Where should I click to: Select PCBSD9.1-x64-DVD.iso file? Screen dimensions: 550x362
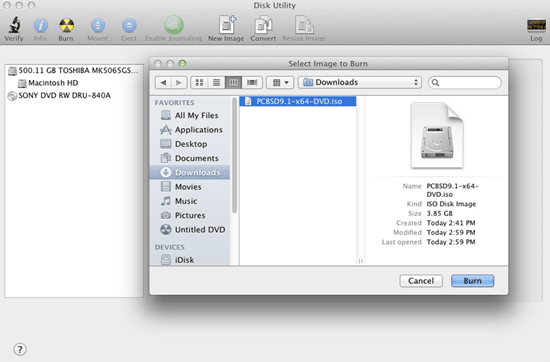(298, 101)
